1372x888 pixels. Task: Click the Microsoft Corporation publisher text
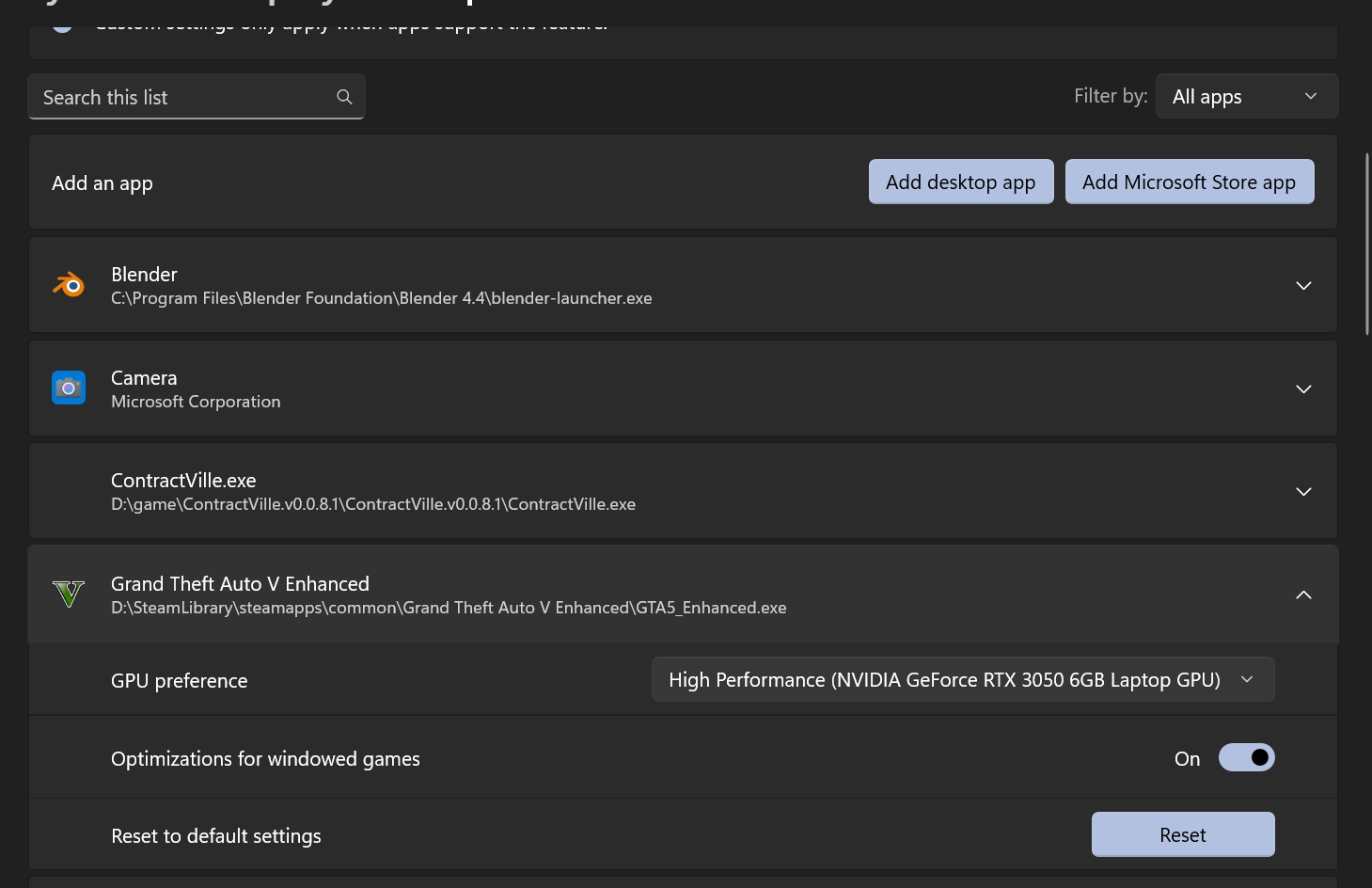[196, 402]
